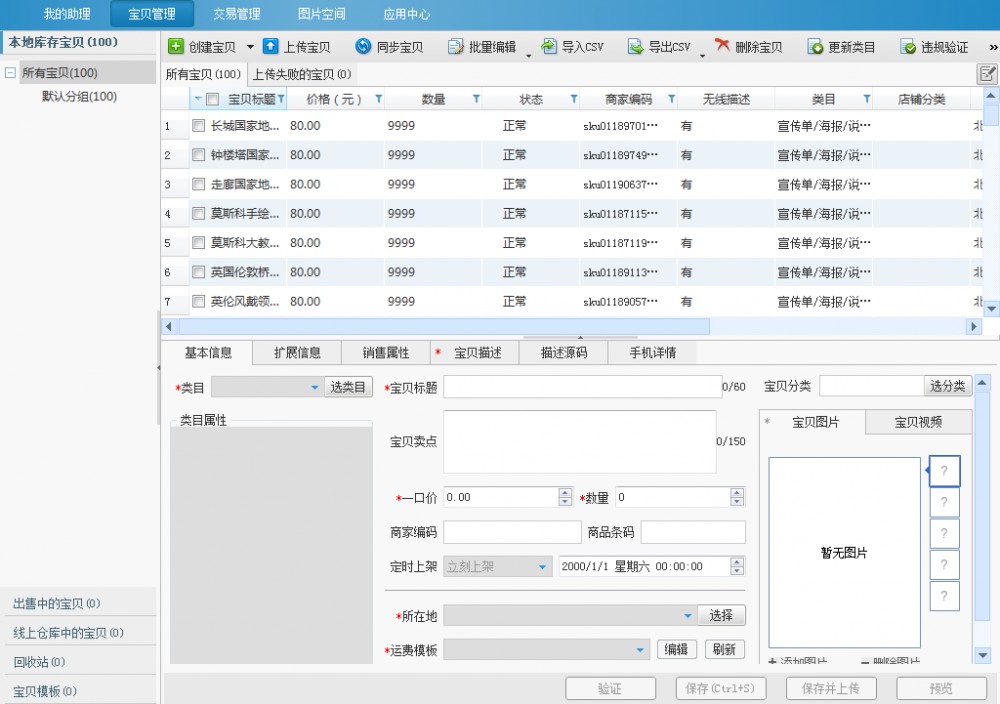
Task: Click the 导入CSV import icon
Action: click(549, 47)
